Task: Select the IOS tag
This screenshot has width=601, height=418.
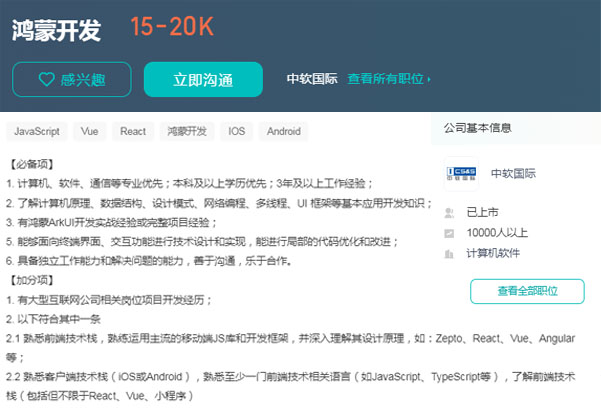Action: coord(236,131)
